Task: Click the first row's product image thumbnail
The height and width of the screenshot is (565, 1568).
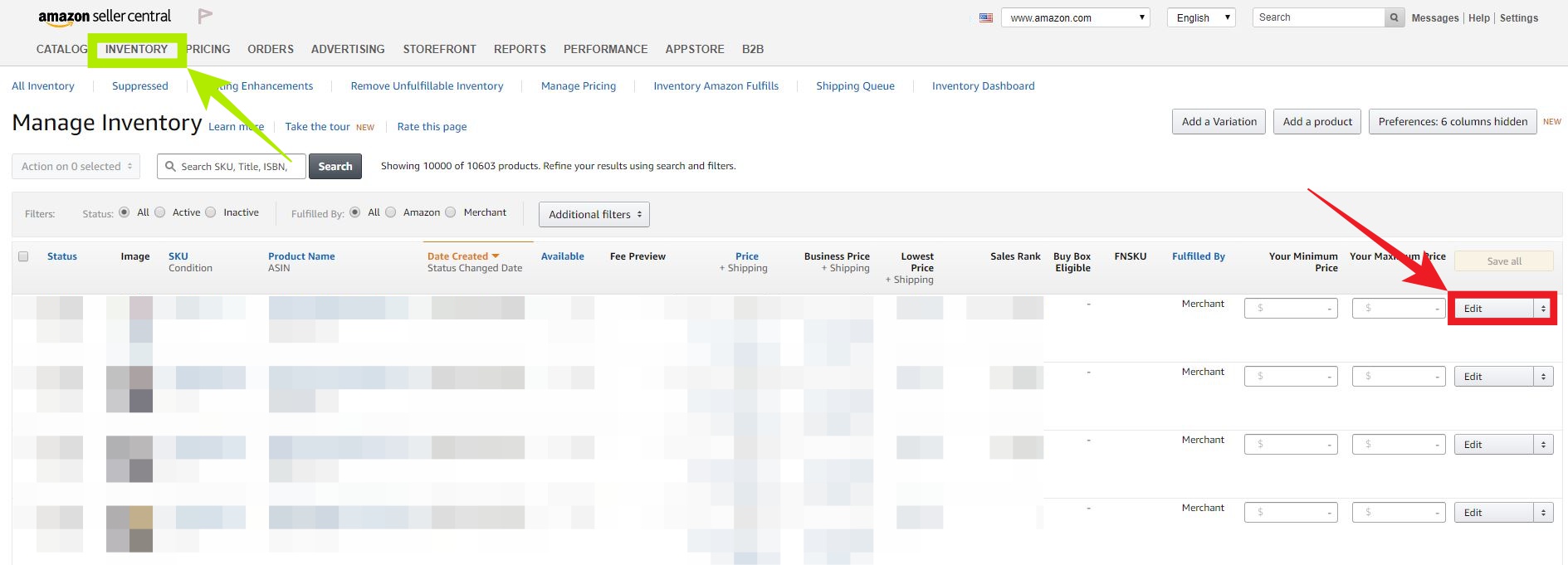Action: tap(129, 331)
